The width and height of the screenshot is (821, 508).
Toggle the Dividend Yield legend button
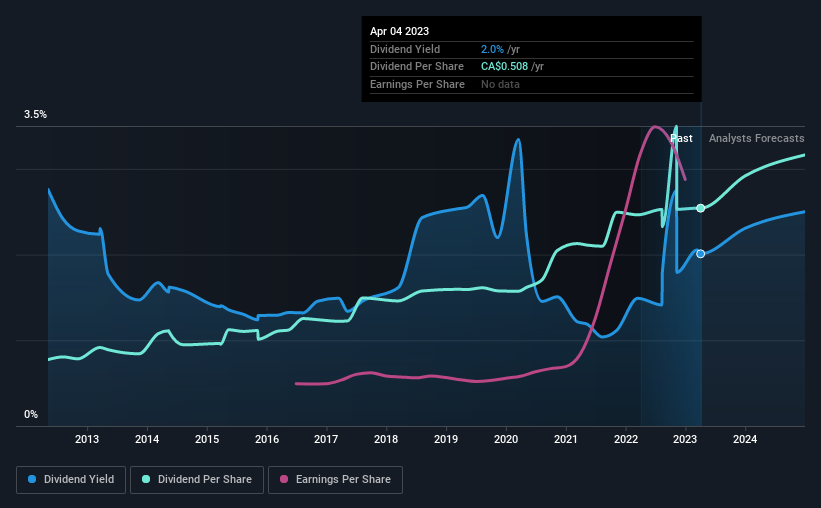coord(71,479)
